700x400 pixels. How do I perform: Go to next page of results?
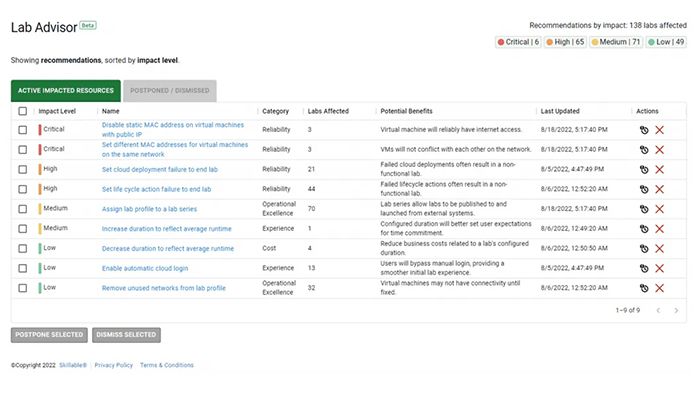[x=676, y=311]
